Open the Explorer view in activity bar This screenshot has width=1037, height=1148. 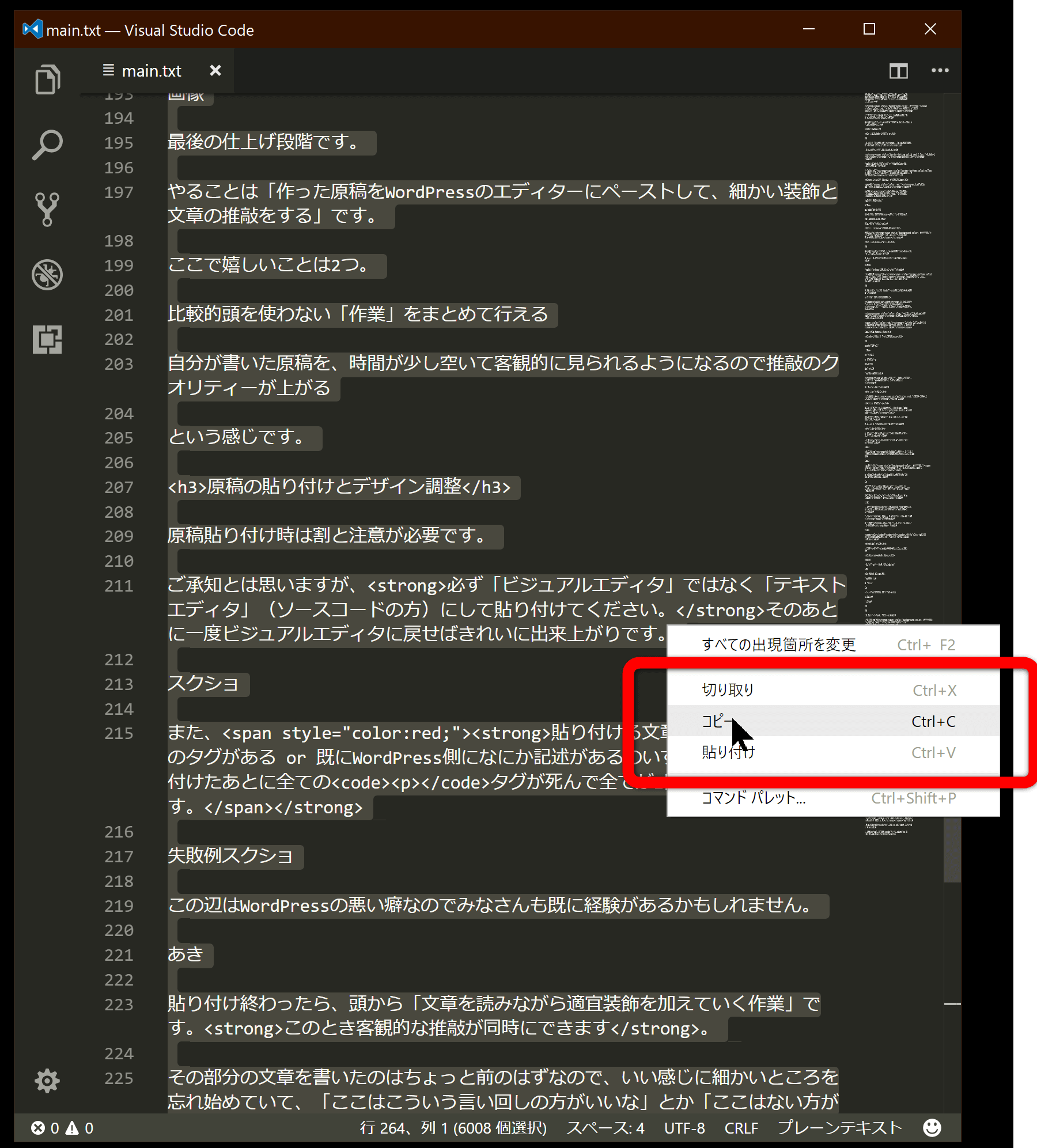click(47, 79)
